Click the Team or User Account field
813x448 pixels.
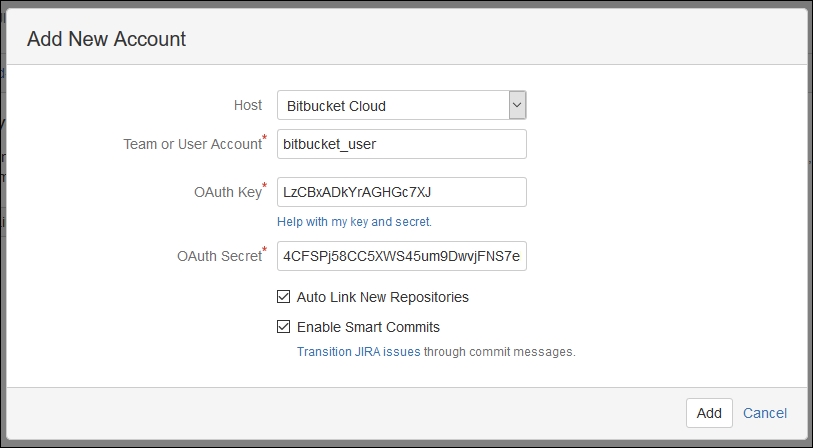click(x=402, y=144)
